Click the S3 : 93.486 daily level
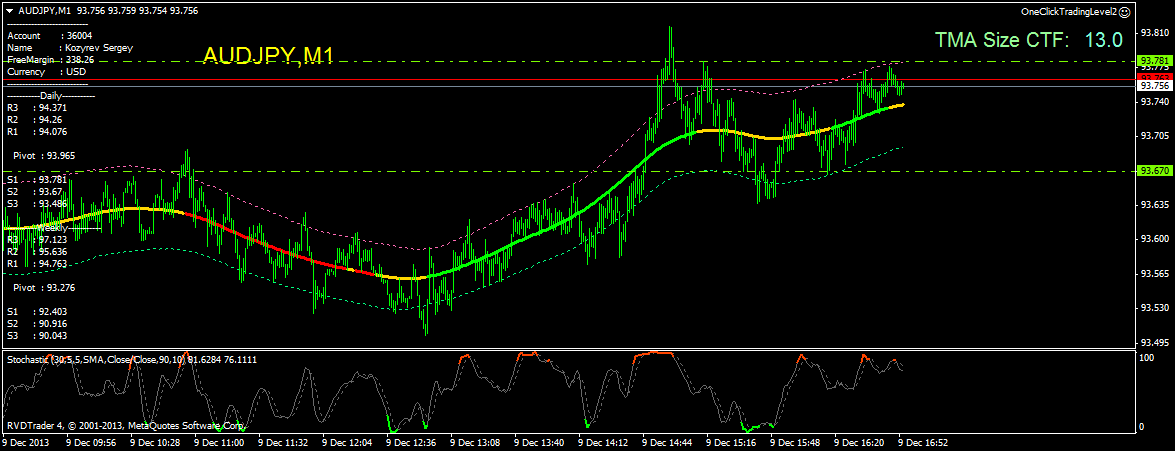This screenshot has width=1175, height=451. point(37,204)
